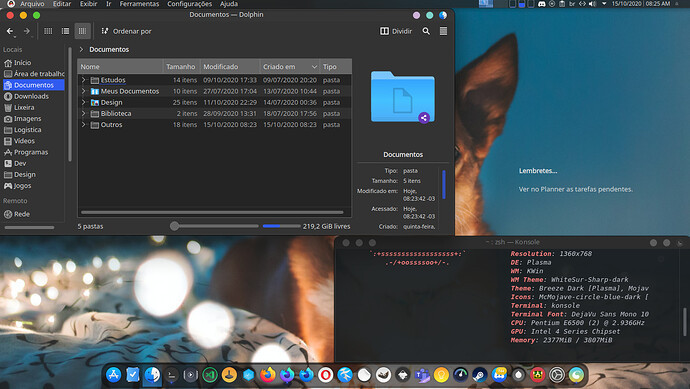
Task: Open the Ordenar por sort dropdown
Action: [126, 31]
